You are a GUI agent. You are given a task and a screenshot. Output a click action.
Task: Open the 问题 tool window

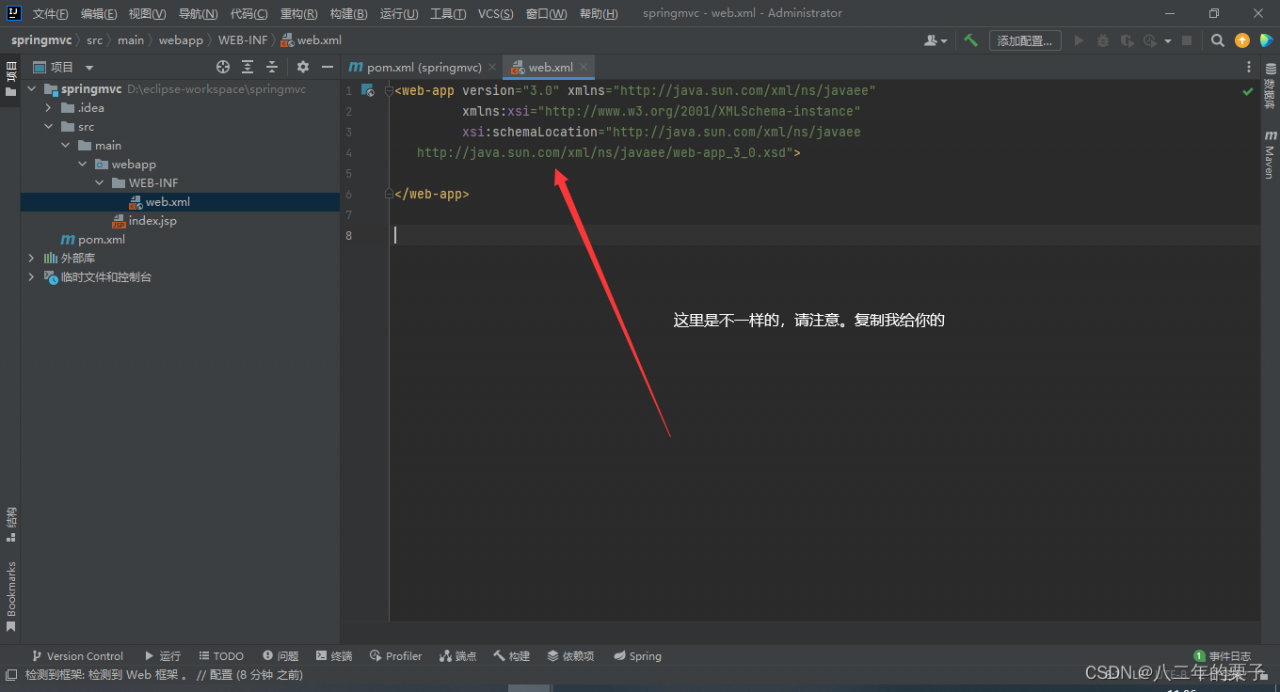[281, 656]
